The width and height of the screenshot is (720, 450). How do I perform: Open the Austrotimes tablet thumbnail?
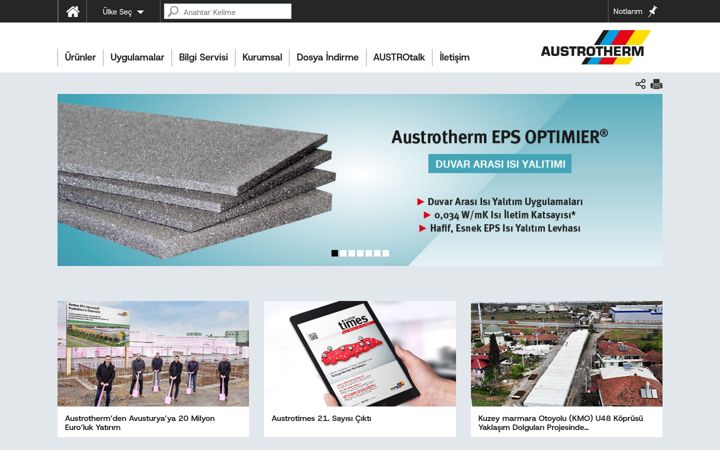coord(360,354)
